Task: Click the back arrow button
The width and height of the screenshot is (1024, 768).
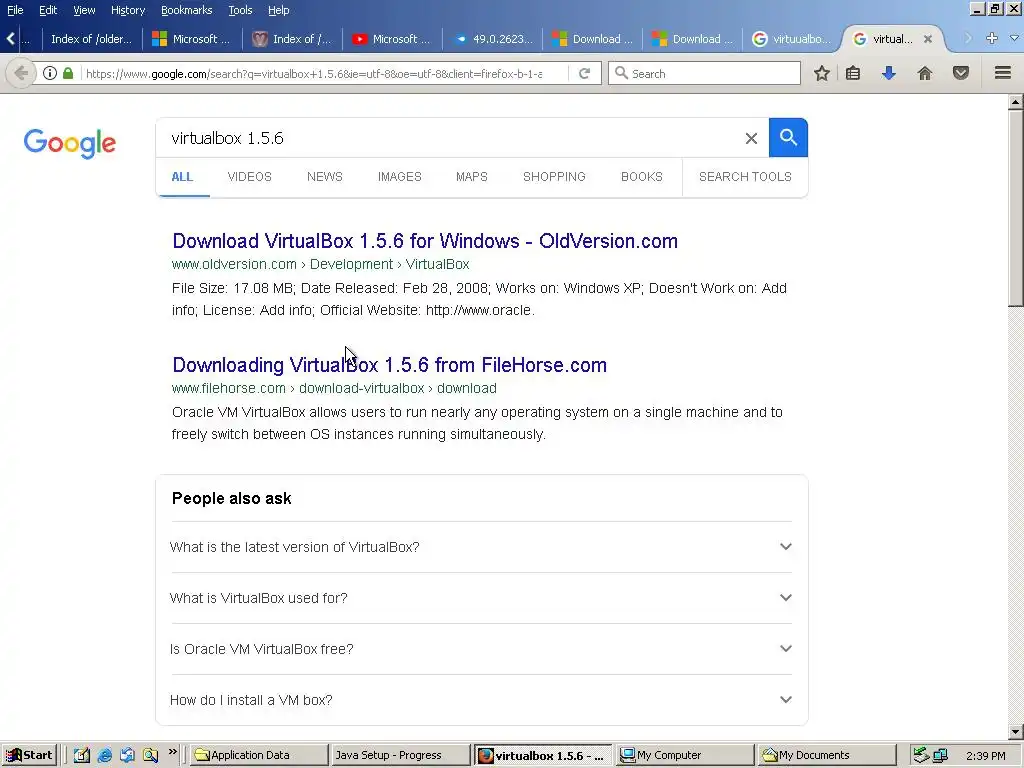Action: pyautogui.click(x=21, y=73)
